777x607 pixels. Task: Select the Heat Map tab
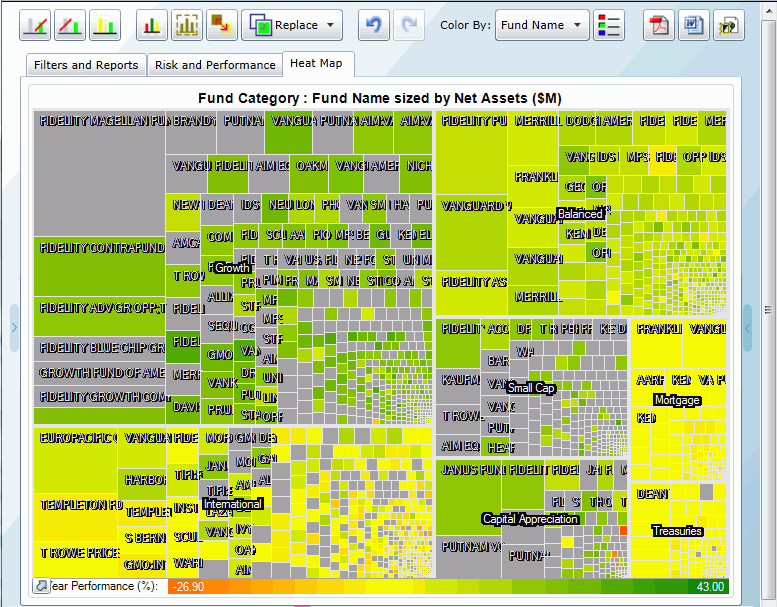(x=318, y=63)
